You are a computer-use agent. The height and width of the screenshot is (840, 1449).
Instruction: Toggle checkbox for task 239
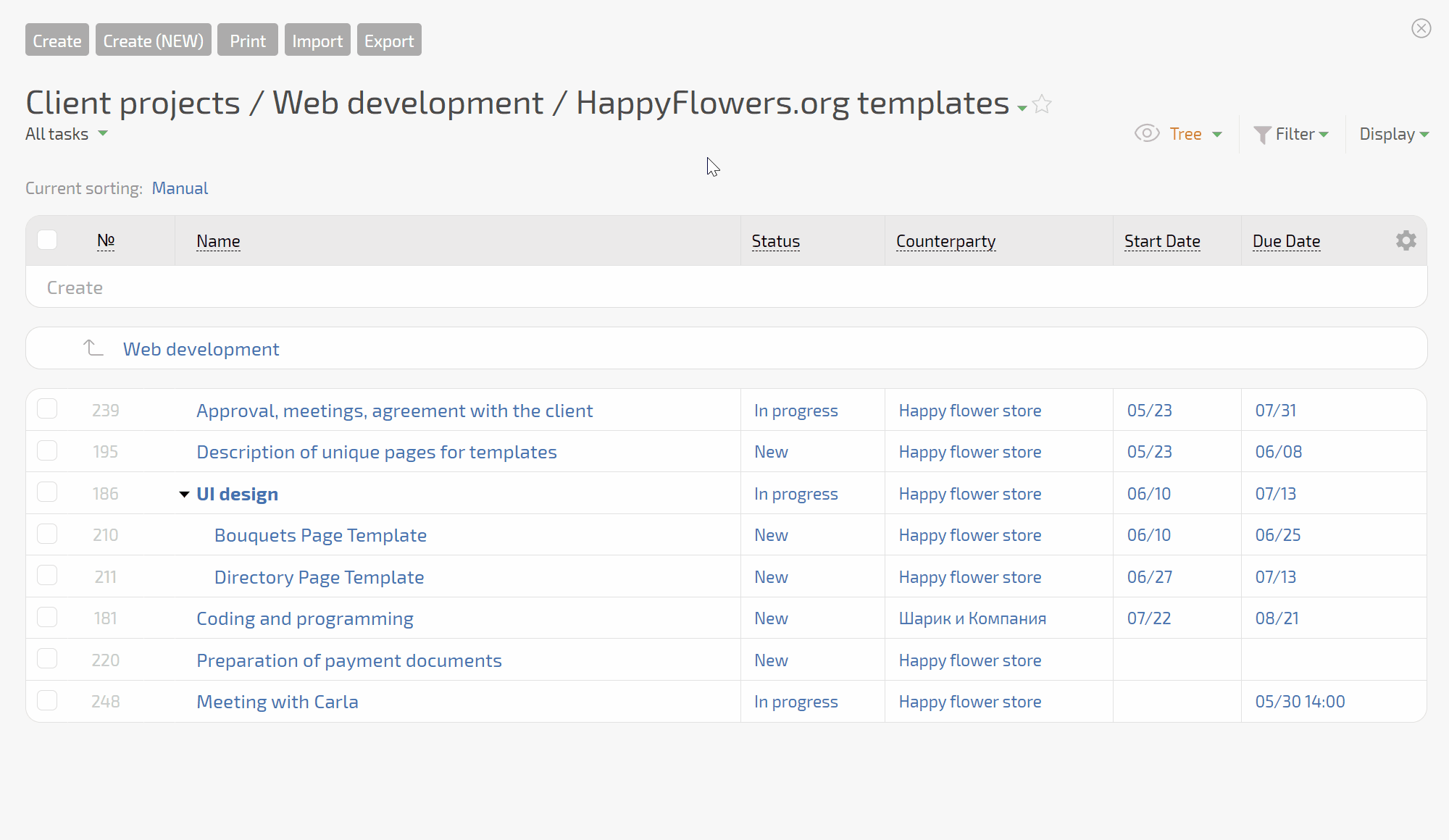point(46,409)
